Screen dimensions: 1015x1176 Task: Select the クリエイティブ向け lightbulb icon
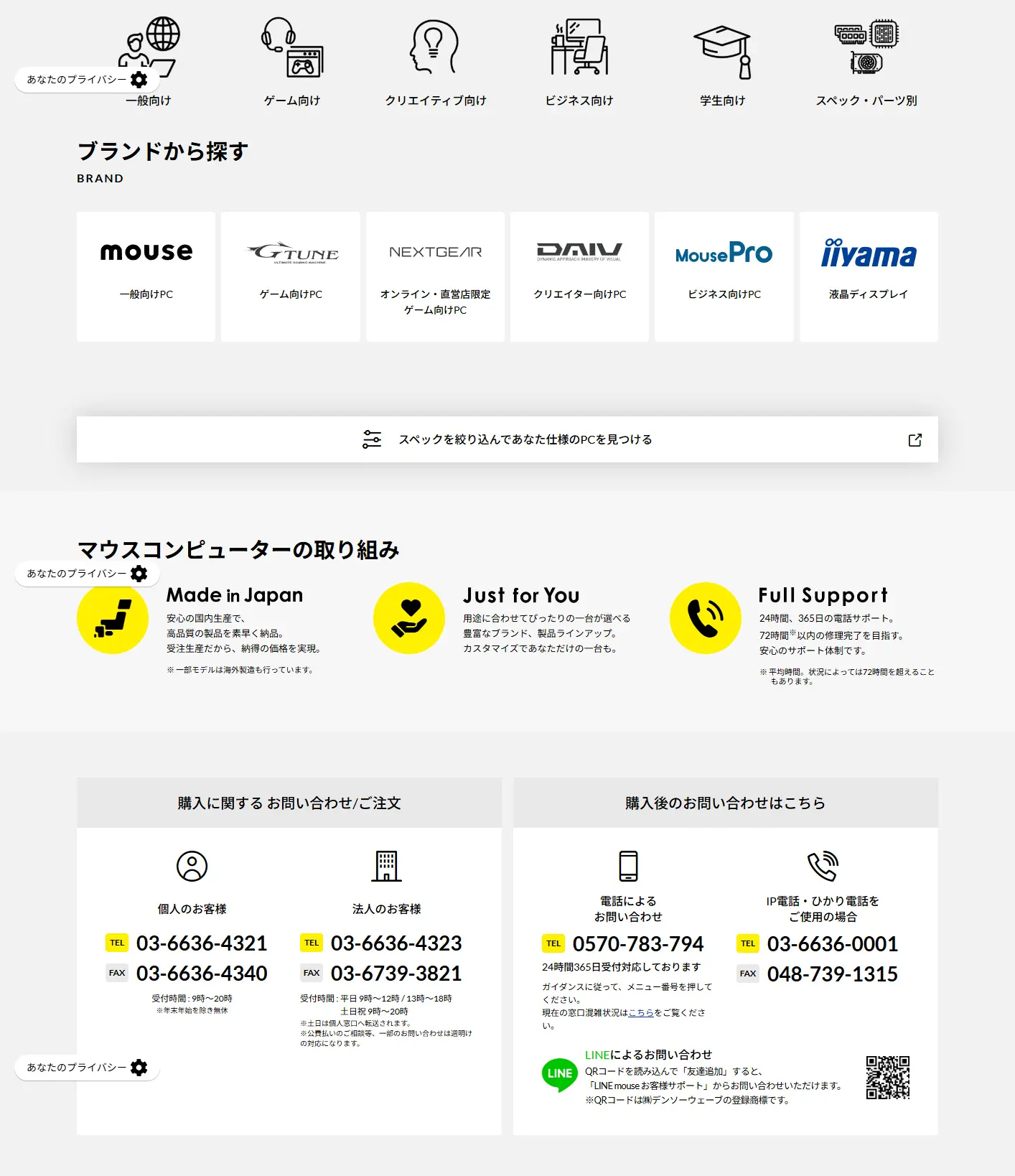click(x=434, y=47)
